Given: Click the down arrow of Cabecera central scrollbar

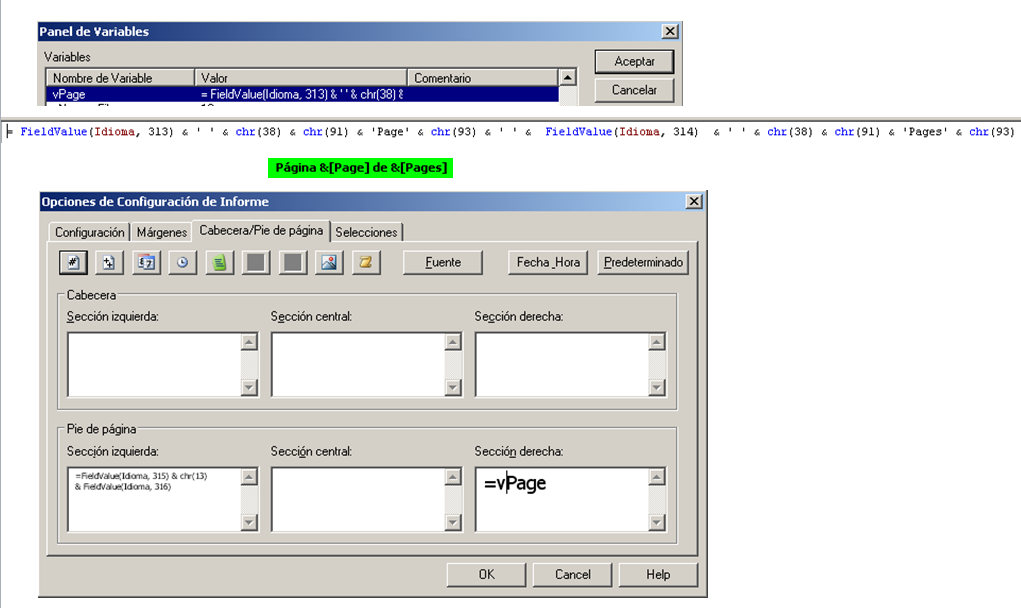Looking at the screenshot, I should 453,387.
